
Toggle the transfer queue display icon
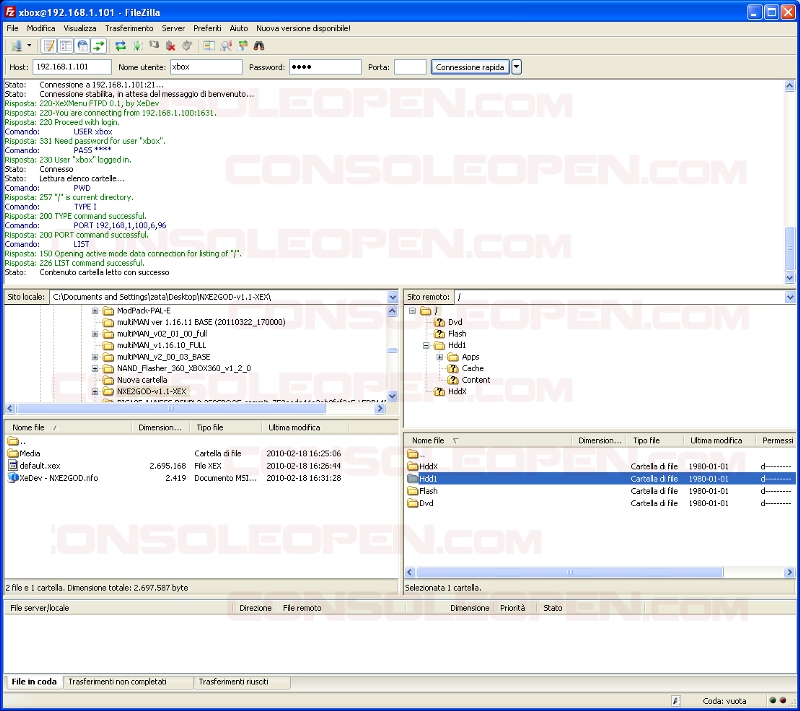99,46
